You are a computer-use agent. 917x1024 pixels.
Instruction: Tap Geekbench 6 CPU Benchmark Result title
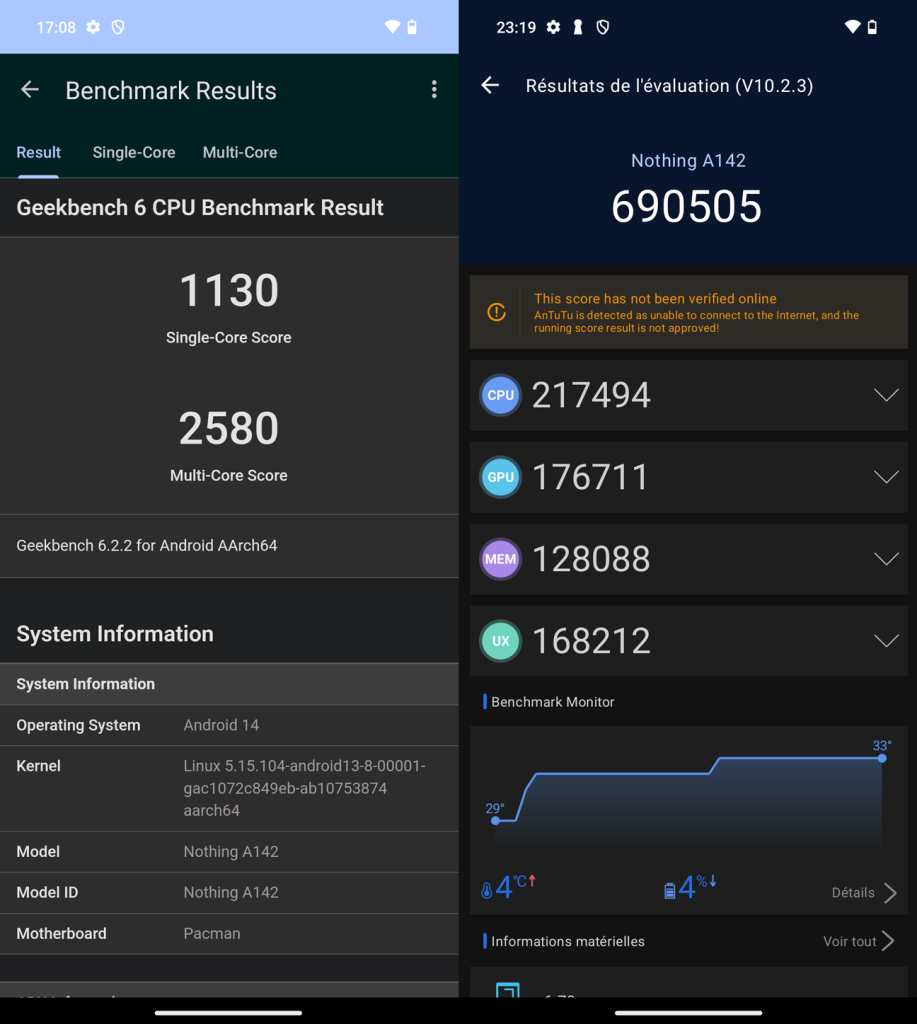[200, 208]
